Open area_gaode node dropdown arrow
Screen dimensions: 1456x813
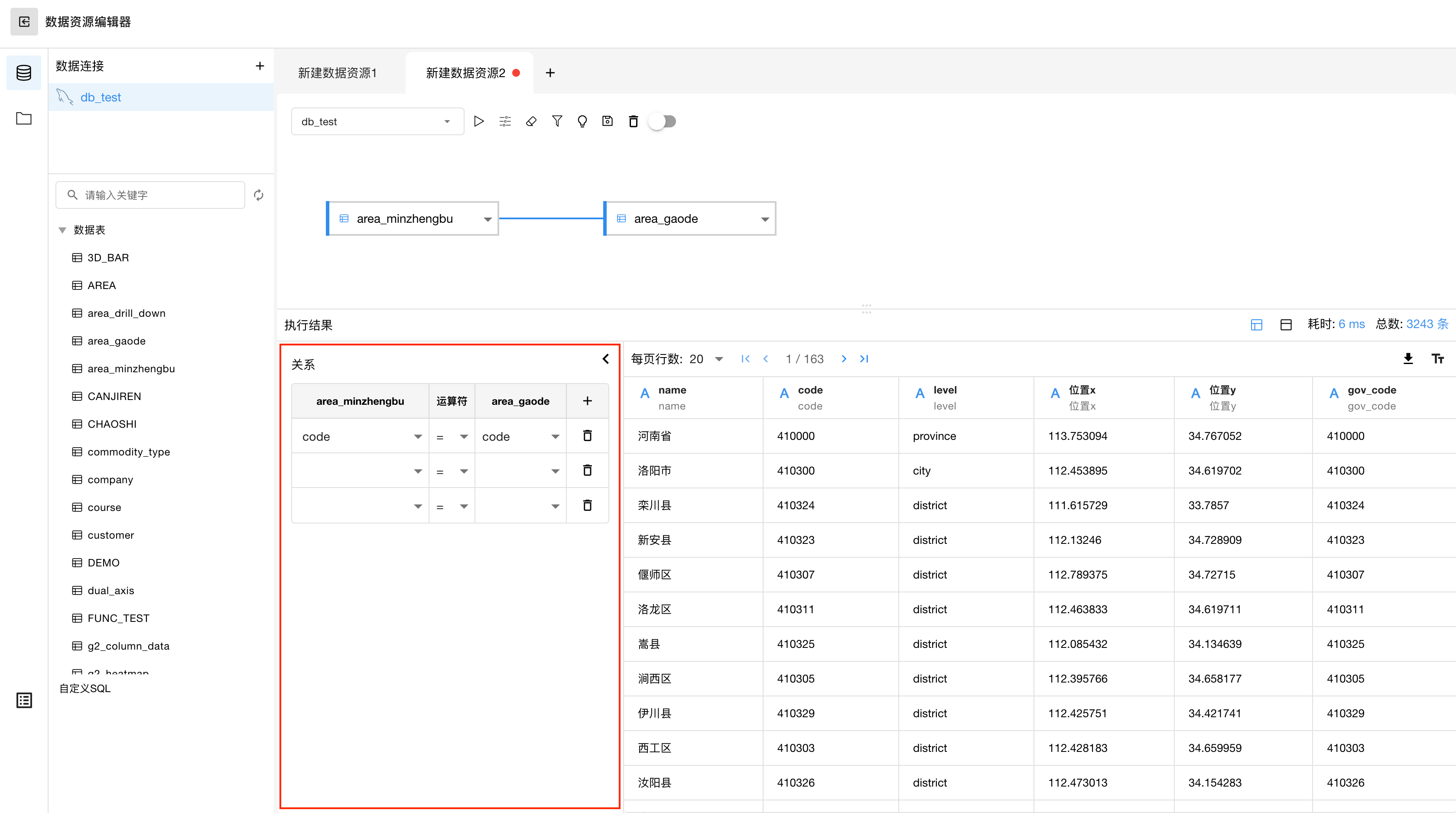click(x=765, y=219)
